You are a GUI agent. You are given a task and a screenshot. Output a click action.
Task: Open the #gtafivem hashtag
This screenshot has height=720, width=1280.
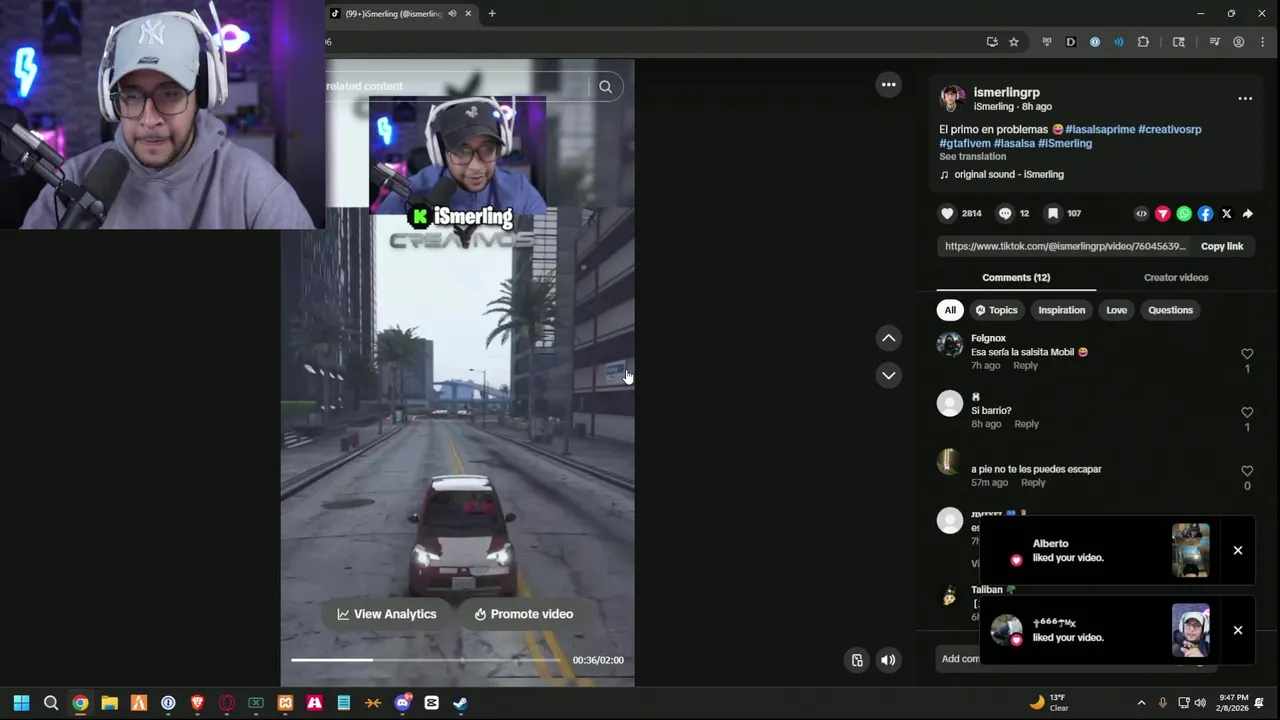[x=964, y=143]
